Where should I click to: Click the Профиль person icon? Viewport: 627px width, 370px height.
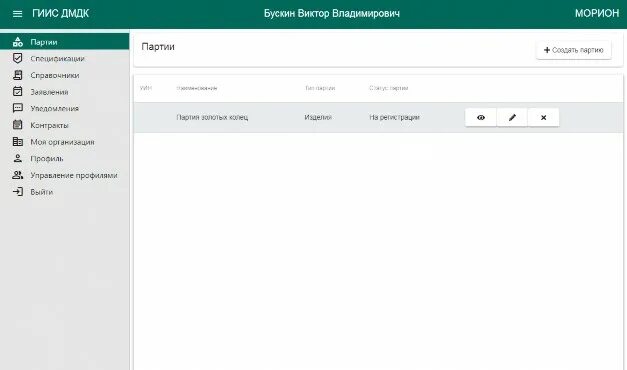18,158
